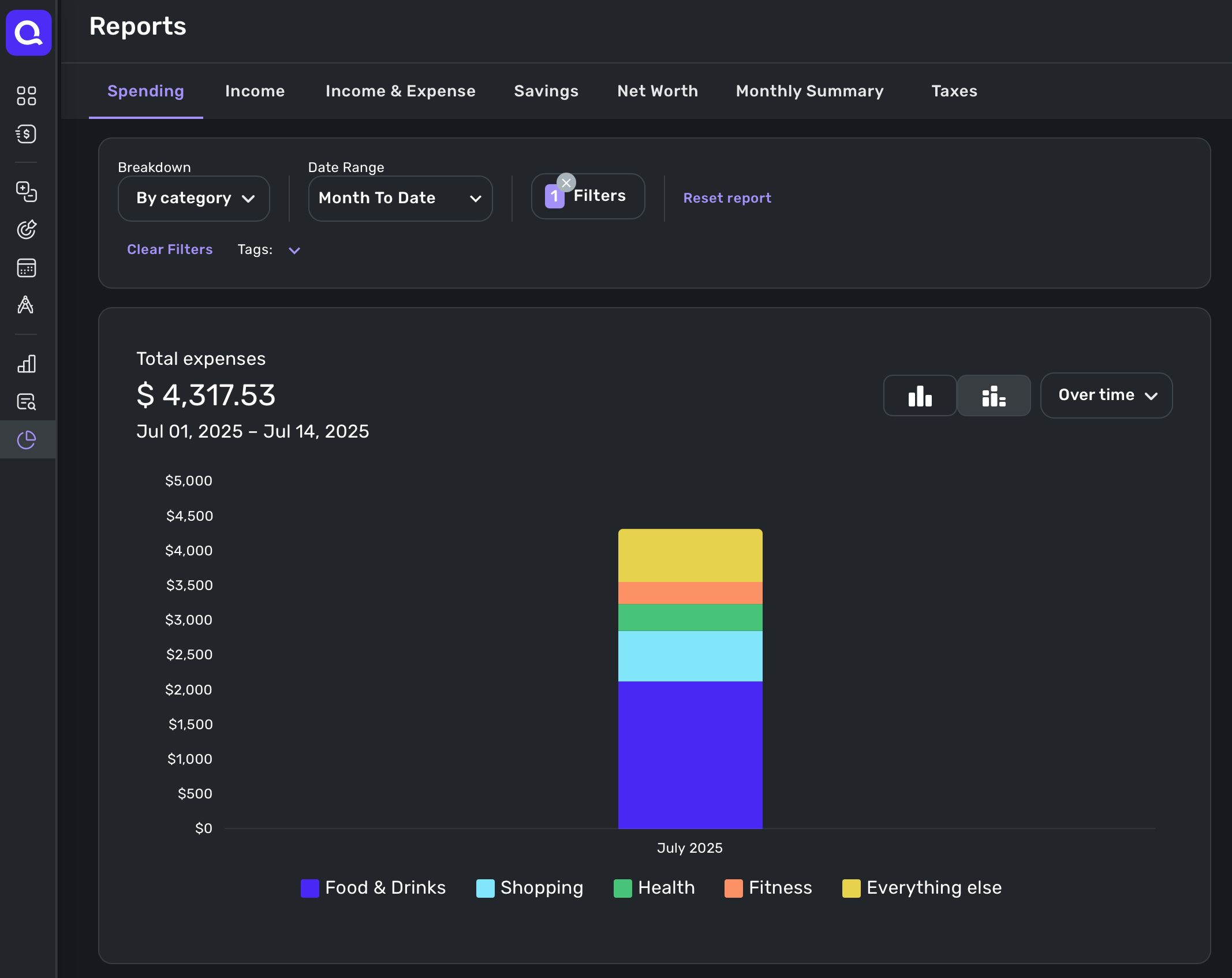Click the Shopping segment of July bar
This screenshot has height=978, width=1232.
pos(690,656)
